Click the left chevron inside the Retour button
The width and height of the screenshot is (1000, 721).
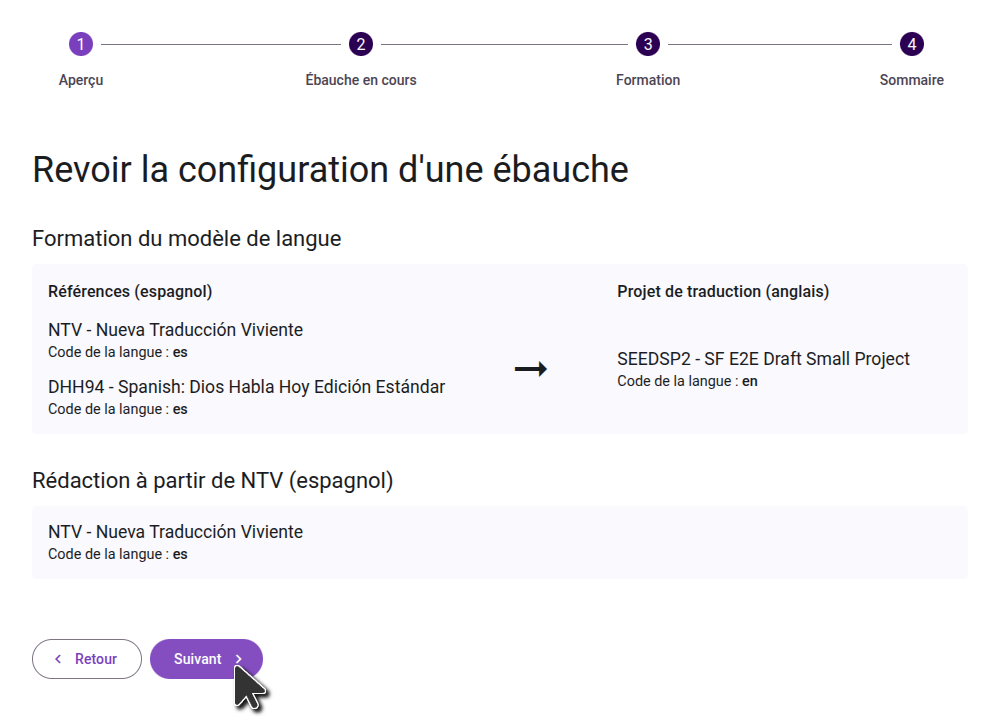58,659
